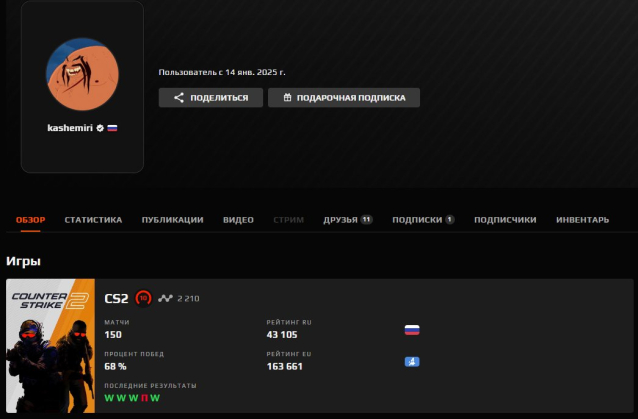Open the Counter-Strike 2 game cover
The width and height of the screenshot is (638, 419).
click(x=50, y=346)
